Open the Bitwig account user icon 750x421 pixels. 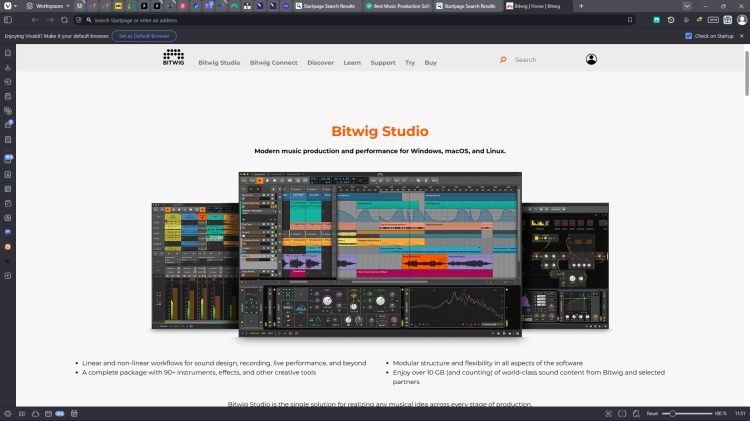(x=591, y=59)
